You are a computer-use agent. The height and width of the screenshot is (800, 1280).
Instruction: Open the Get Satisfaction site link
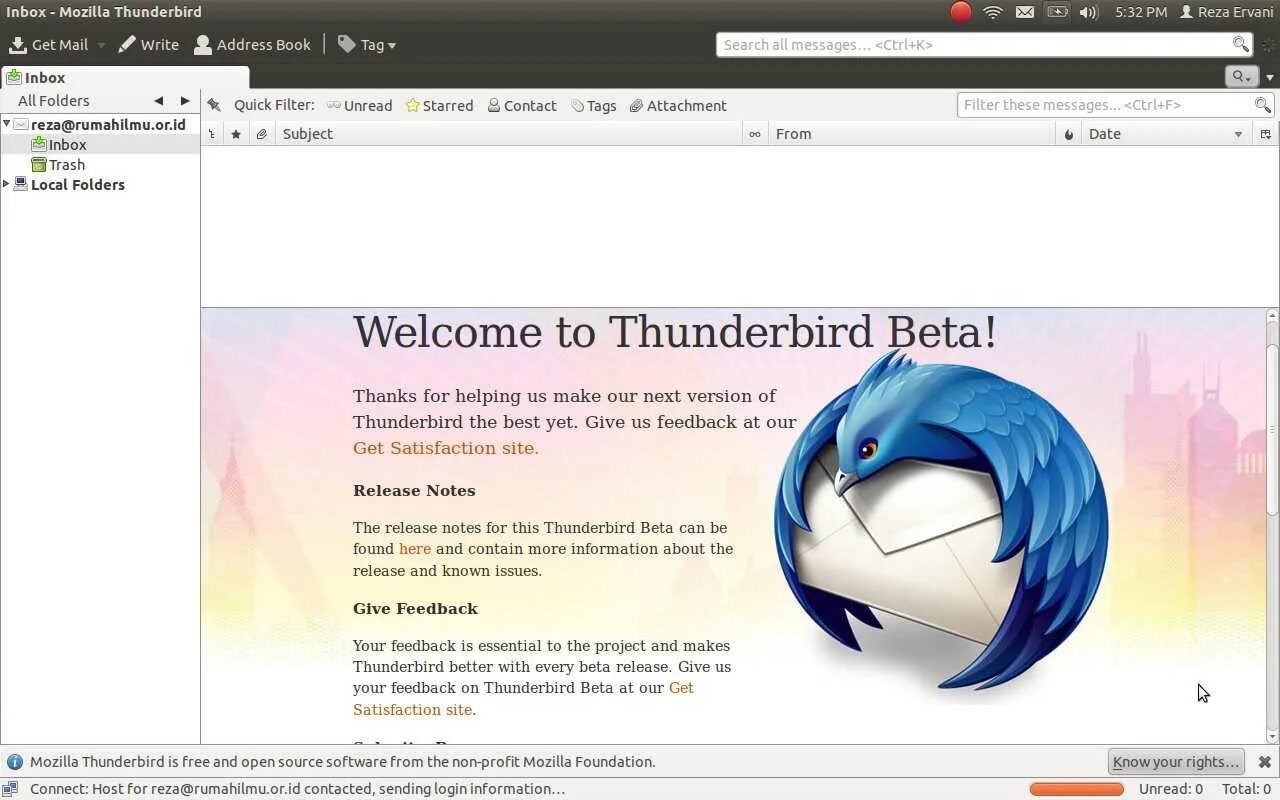[x=446, y=448]
